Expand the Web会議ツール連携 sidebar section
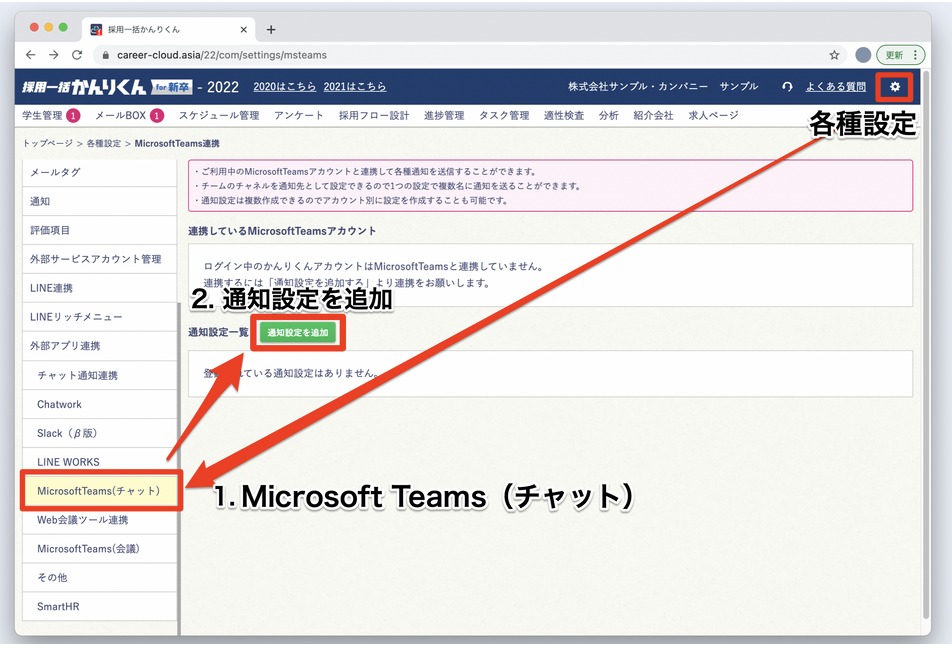This screenshot has height=648, width=952. [x=82, y=520]
